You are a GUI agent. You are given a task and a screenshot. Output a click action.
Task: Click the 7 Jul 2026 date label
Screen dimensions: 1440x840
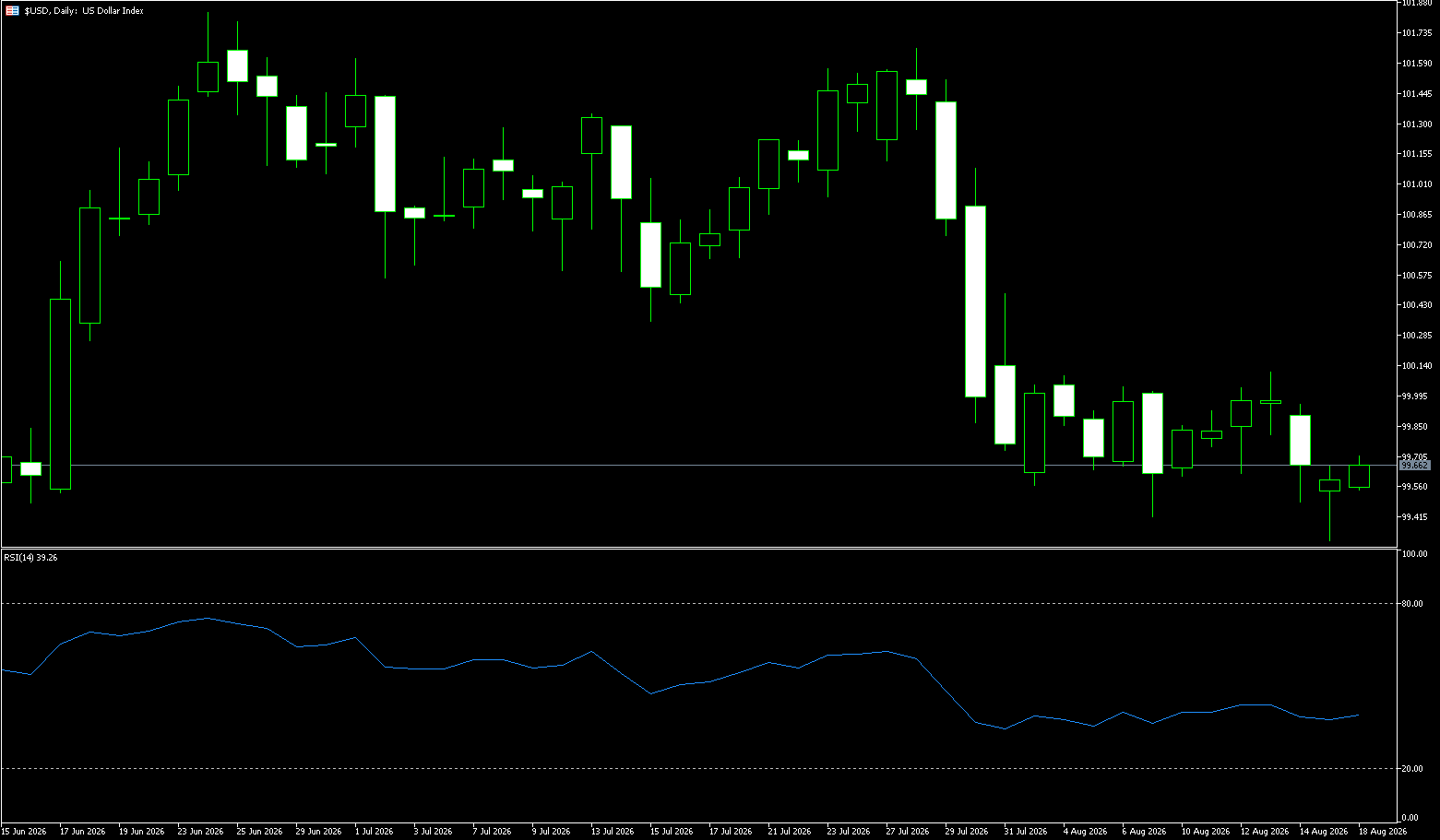492,832
